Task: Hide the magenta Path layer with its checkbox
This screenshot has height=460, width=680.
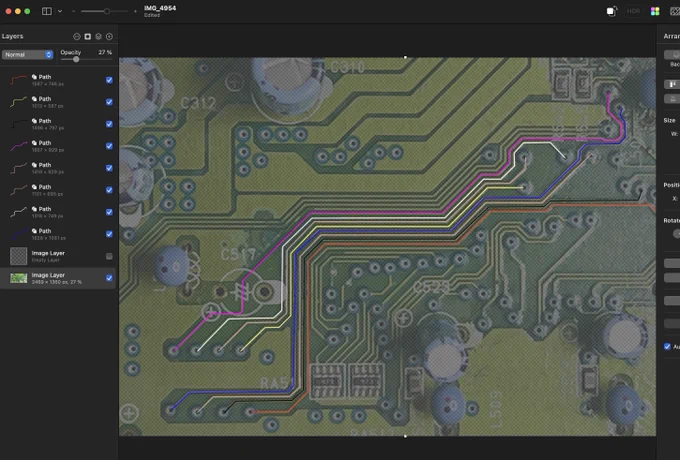Action: [x=109, y=146]
